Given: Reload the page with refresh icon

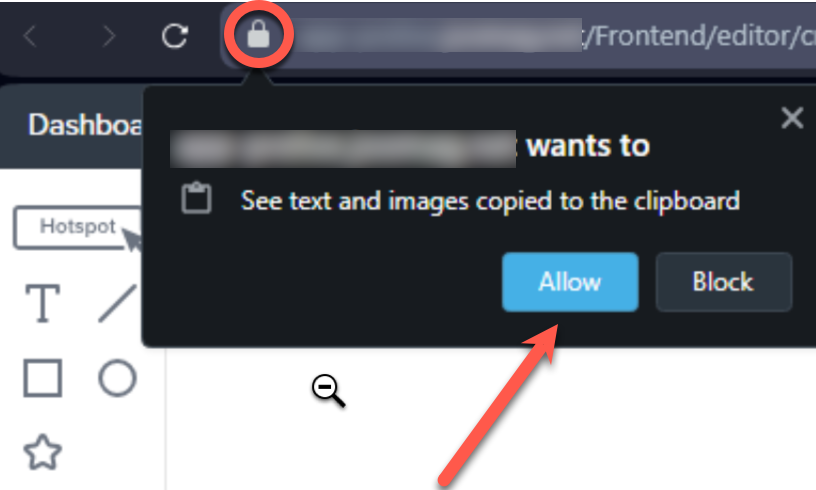Looking at the screenshot, I should (174, 36).
